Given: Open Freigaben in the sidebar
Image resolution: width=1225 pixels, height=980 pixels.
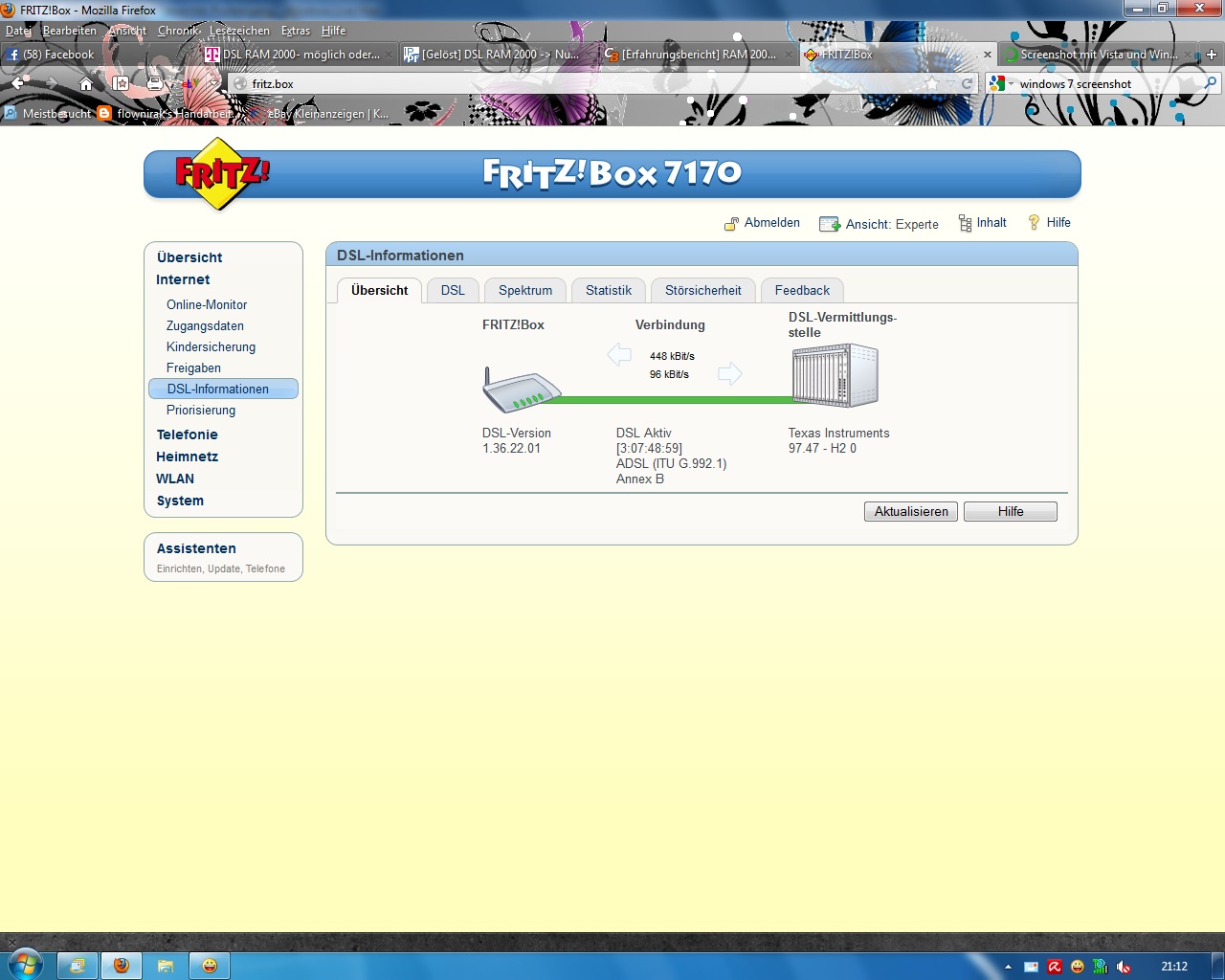Looking at the screenshot, I should coord(193,367).
